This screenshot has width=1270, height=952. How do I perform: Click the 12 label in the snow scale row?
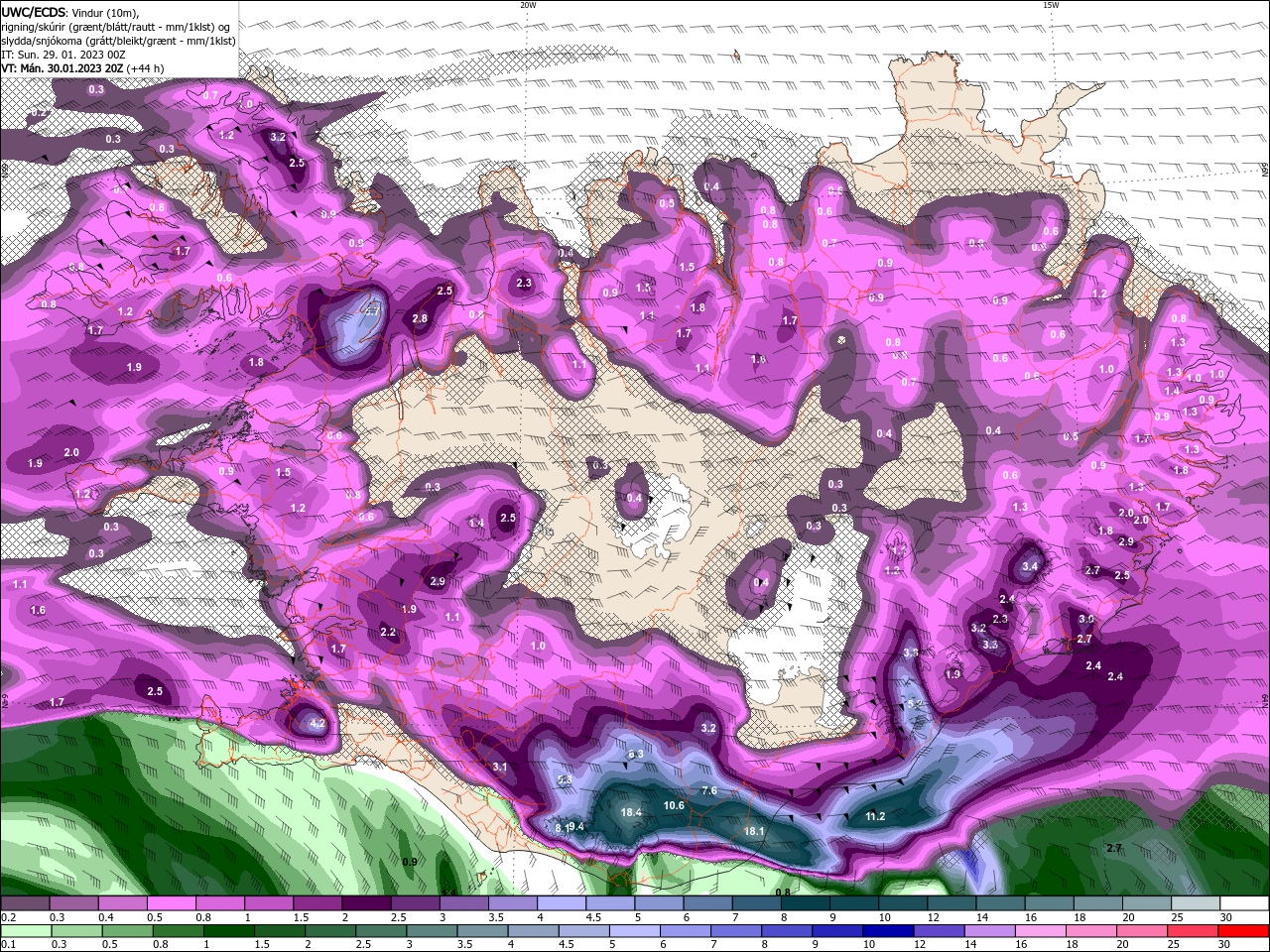(x=932, y=917)
